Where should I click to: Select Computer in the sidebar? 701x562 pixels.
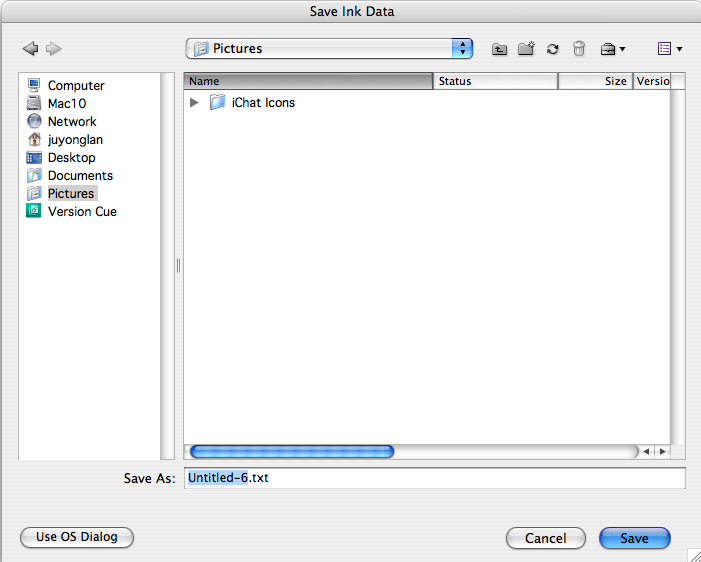tap(75, 86)
